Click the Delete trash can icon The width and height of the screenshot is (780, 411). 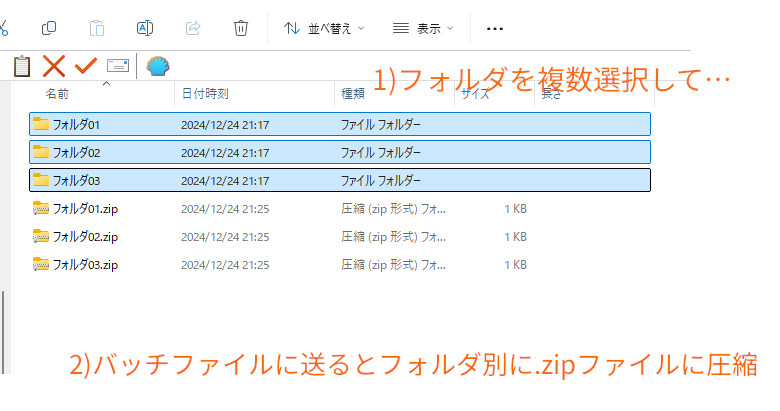point(241,28)
